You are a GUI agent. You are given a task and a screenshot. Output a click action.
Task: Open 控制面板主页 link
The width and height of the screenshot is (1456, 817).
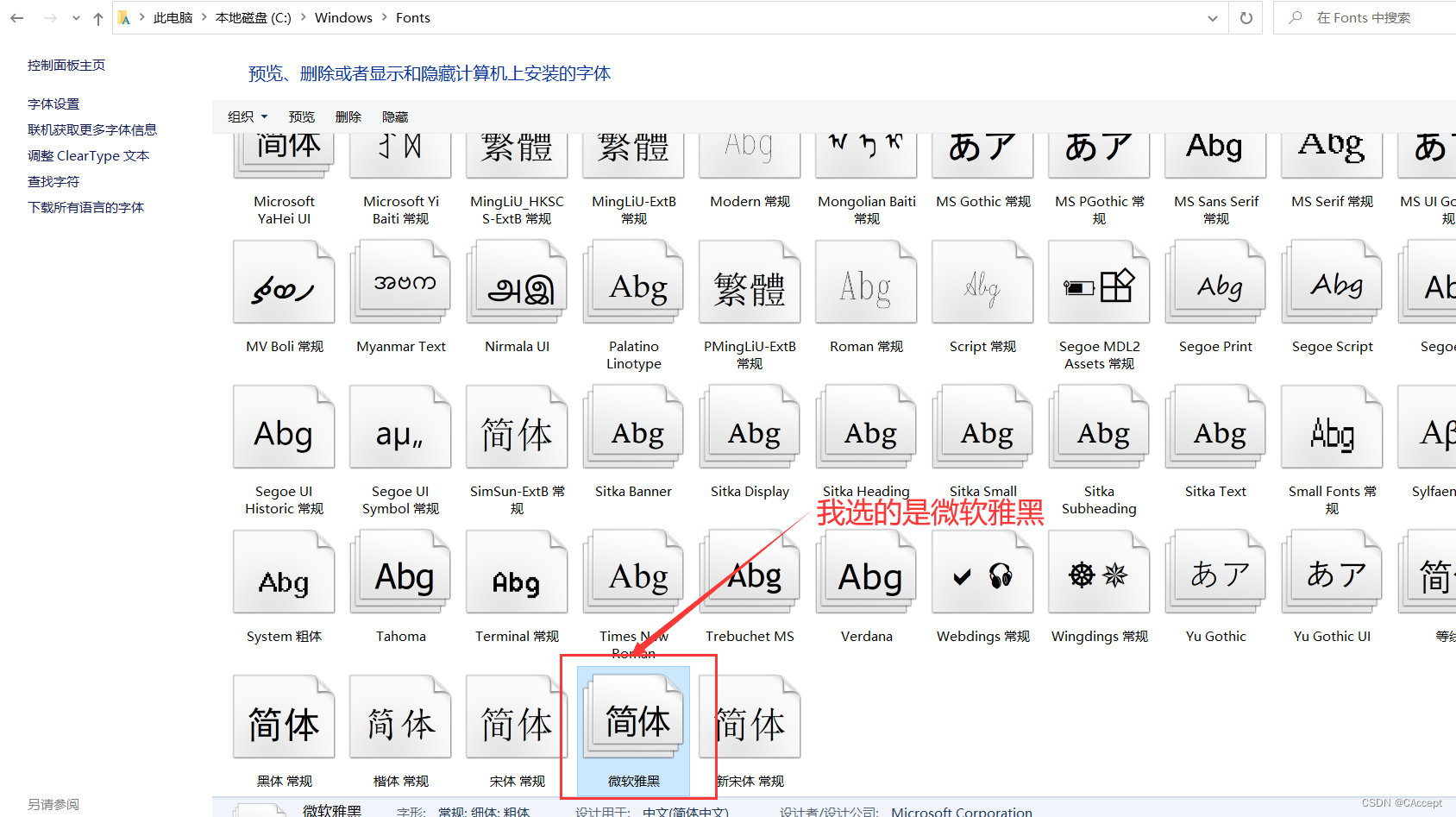(x=66, y=66)
